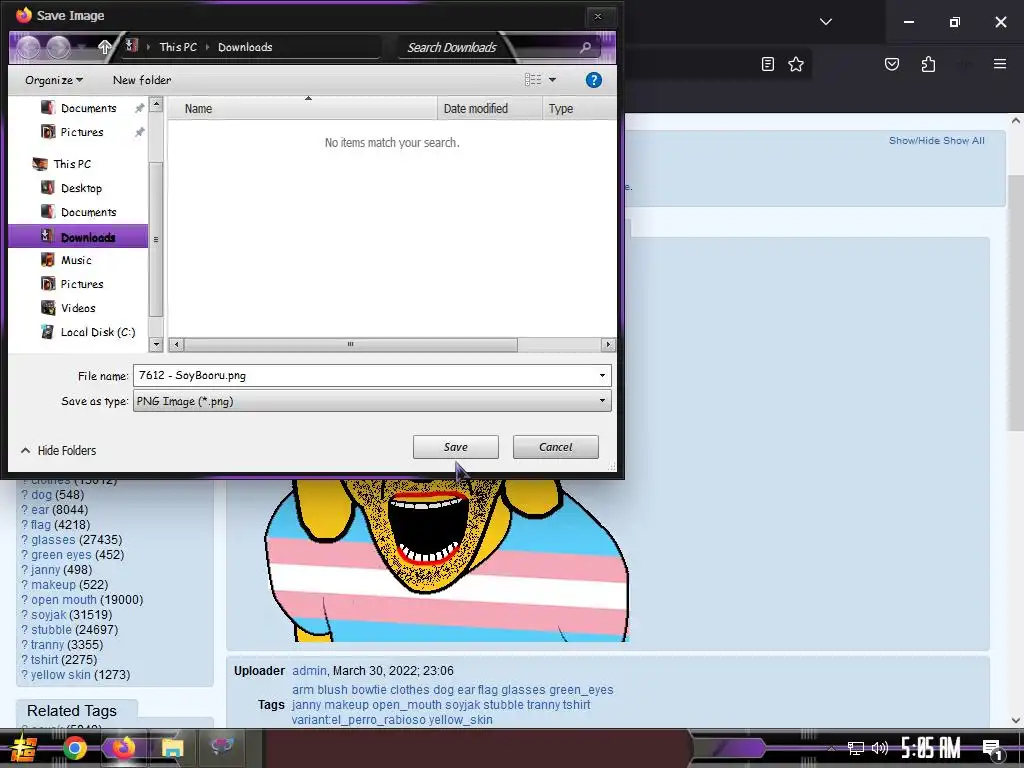The image size is (1024, 768).
Task: Open the fifth taskbar app icon
Action: [222, 746]
